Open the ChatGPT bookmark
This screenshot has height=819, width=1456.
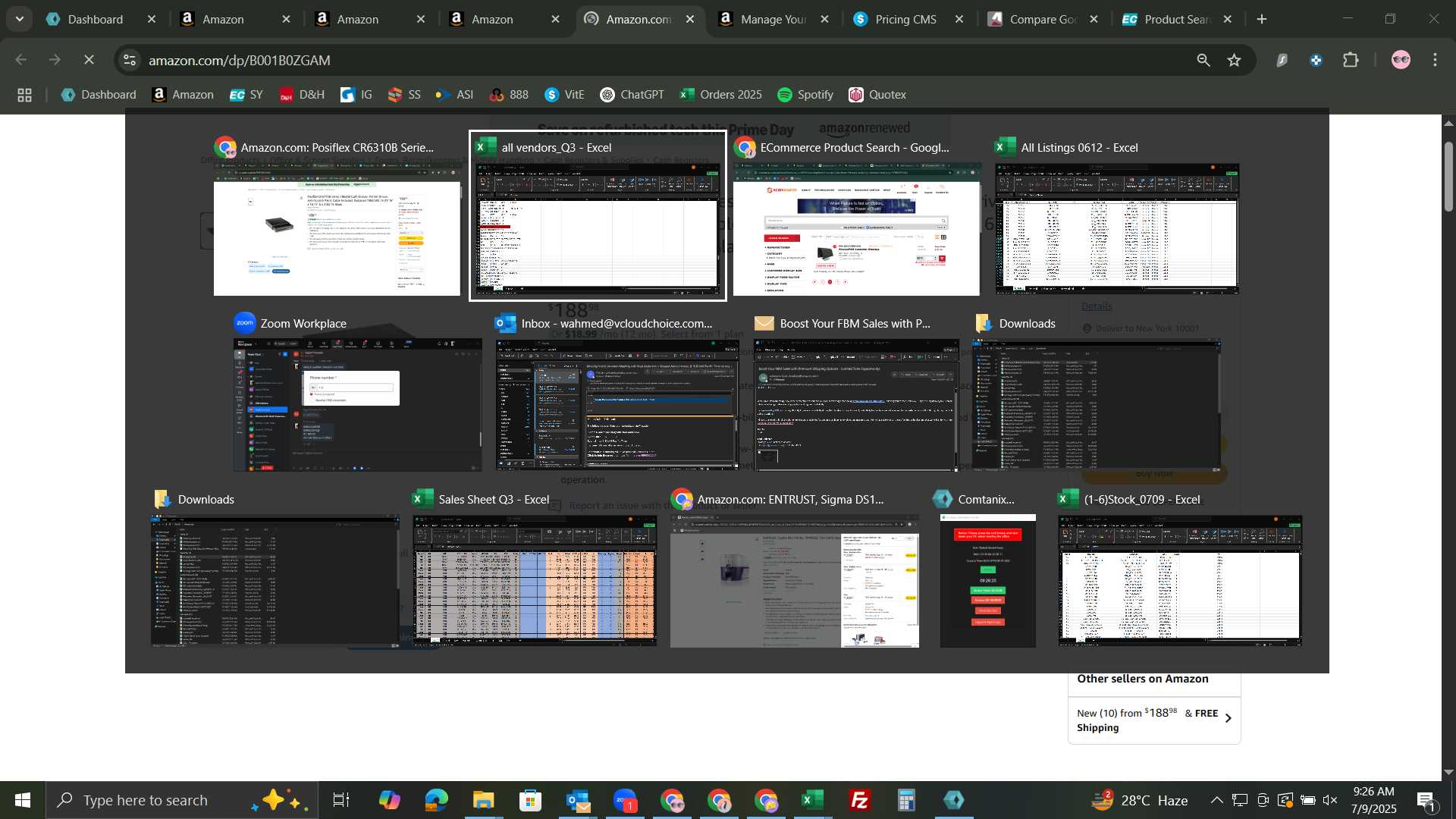tap(632, 95)
